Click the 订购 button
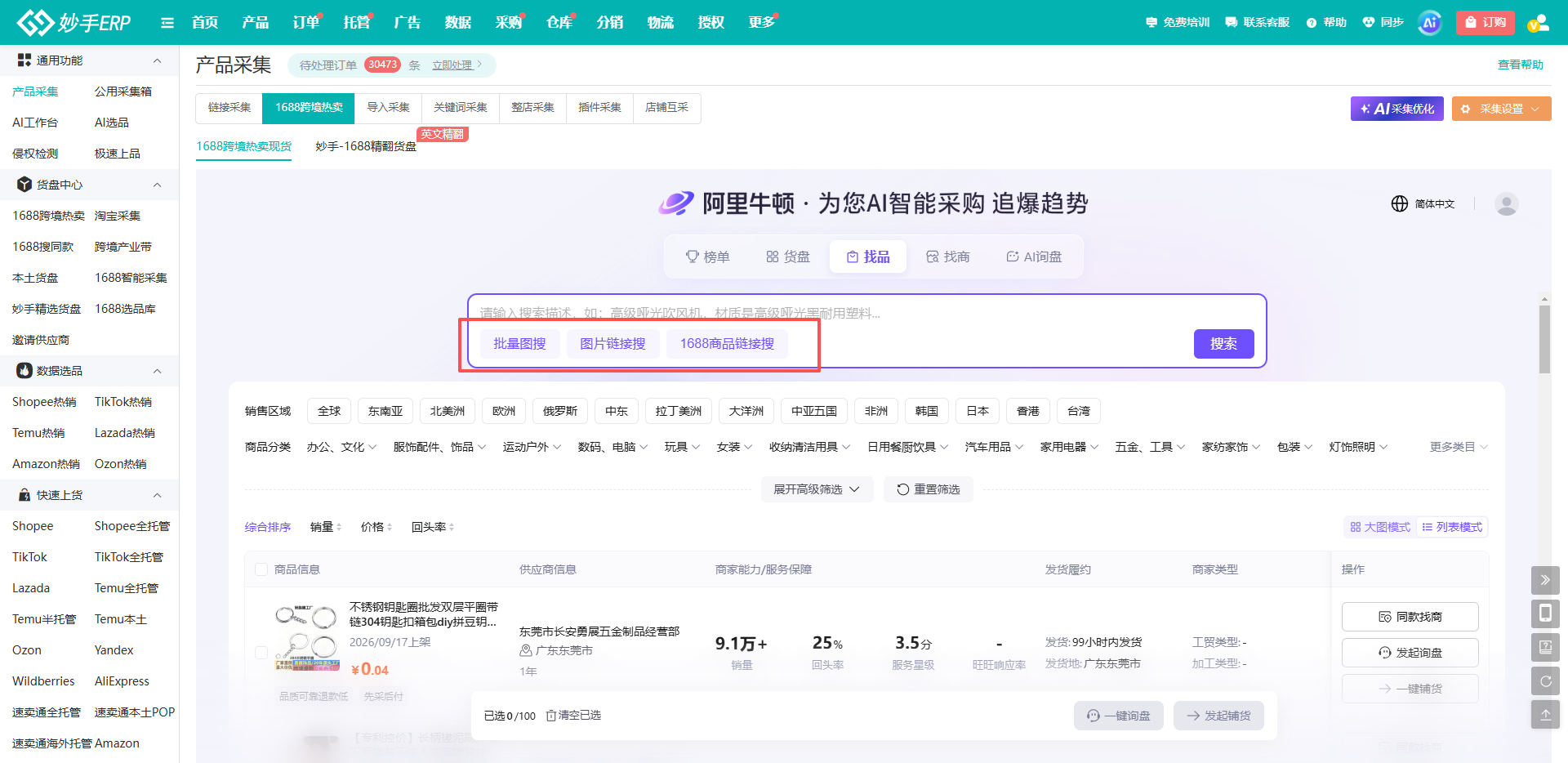 [1486, 22]
